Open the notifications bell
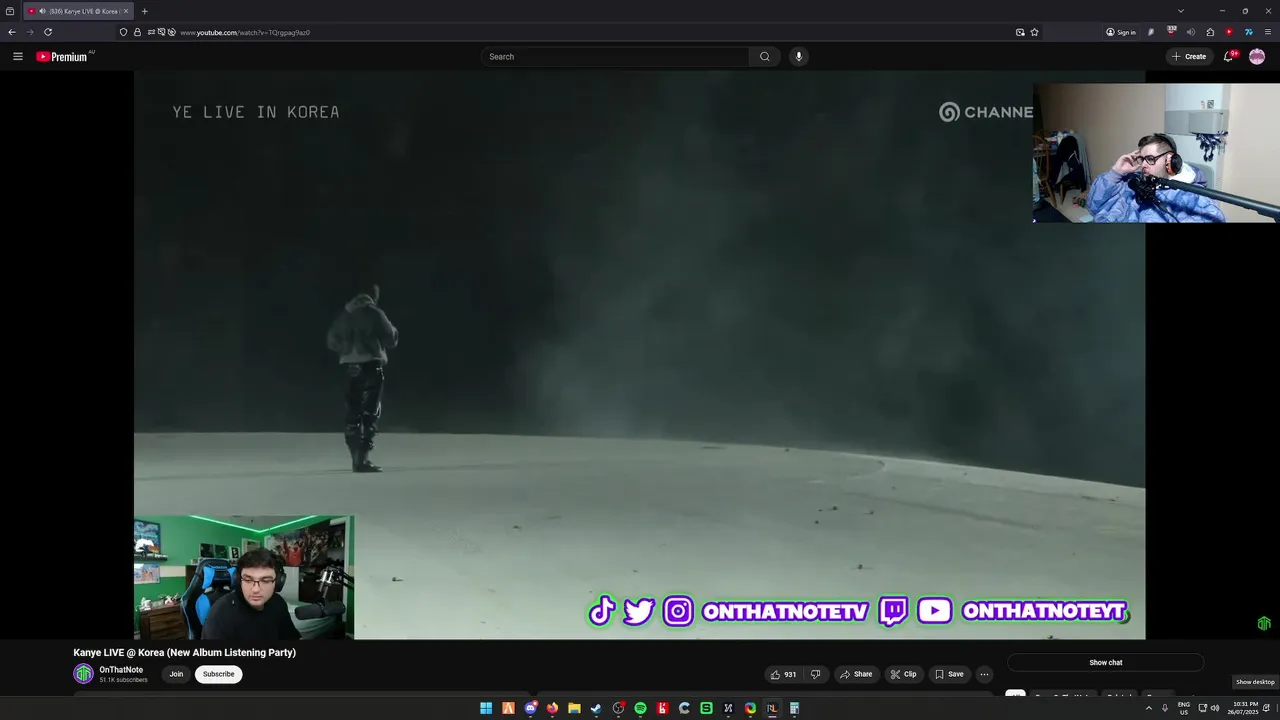The image size is (1280, 720). [x=1229, y=56]
